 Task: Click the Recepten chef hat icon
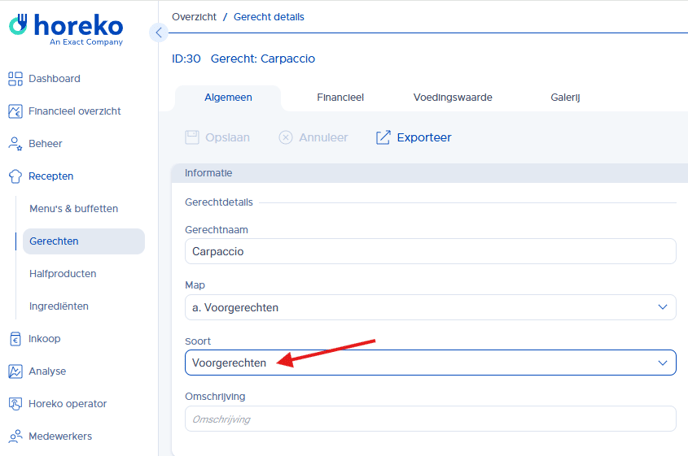point(15,176)
